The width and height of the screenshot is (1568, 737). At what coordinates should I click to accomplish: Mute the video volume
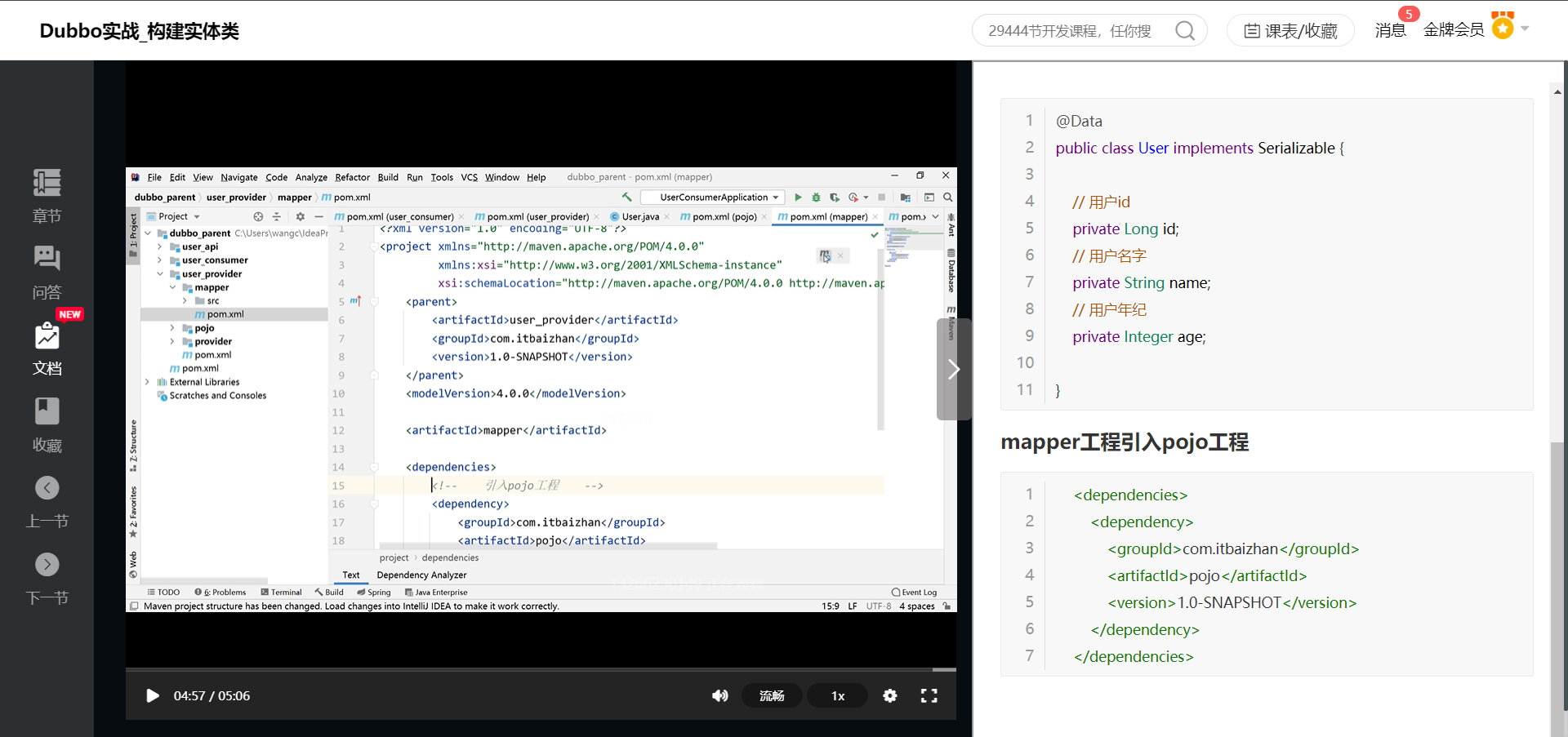pyautogui.click(x=719, y=695)
